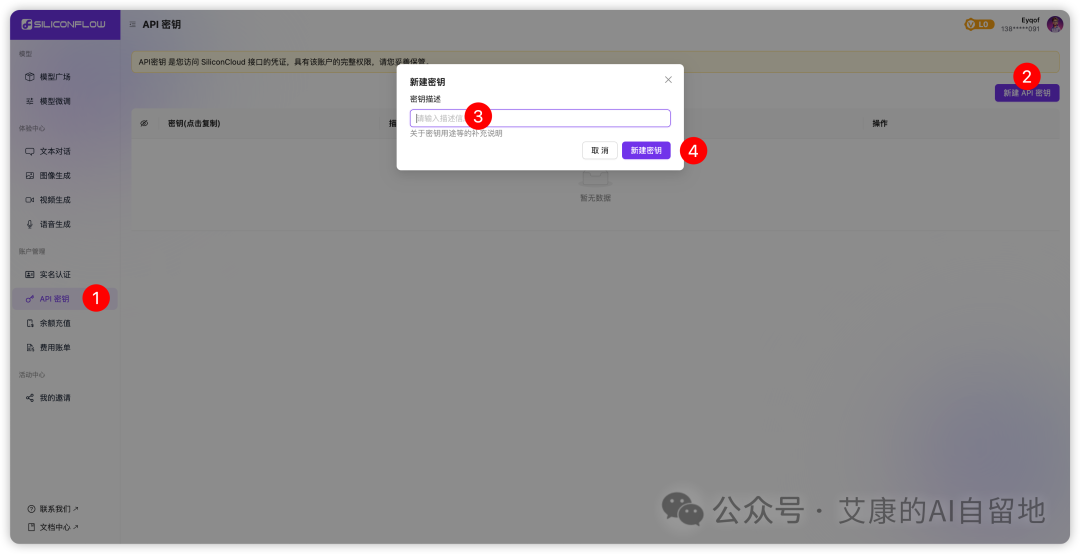Close the 新建密钥 dialog with X
This screenshot has width=1080, height=554.
tap(668, 80)
